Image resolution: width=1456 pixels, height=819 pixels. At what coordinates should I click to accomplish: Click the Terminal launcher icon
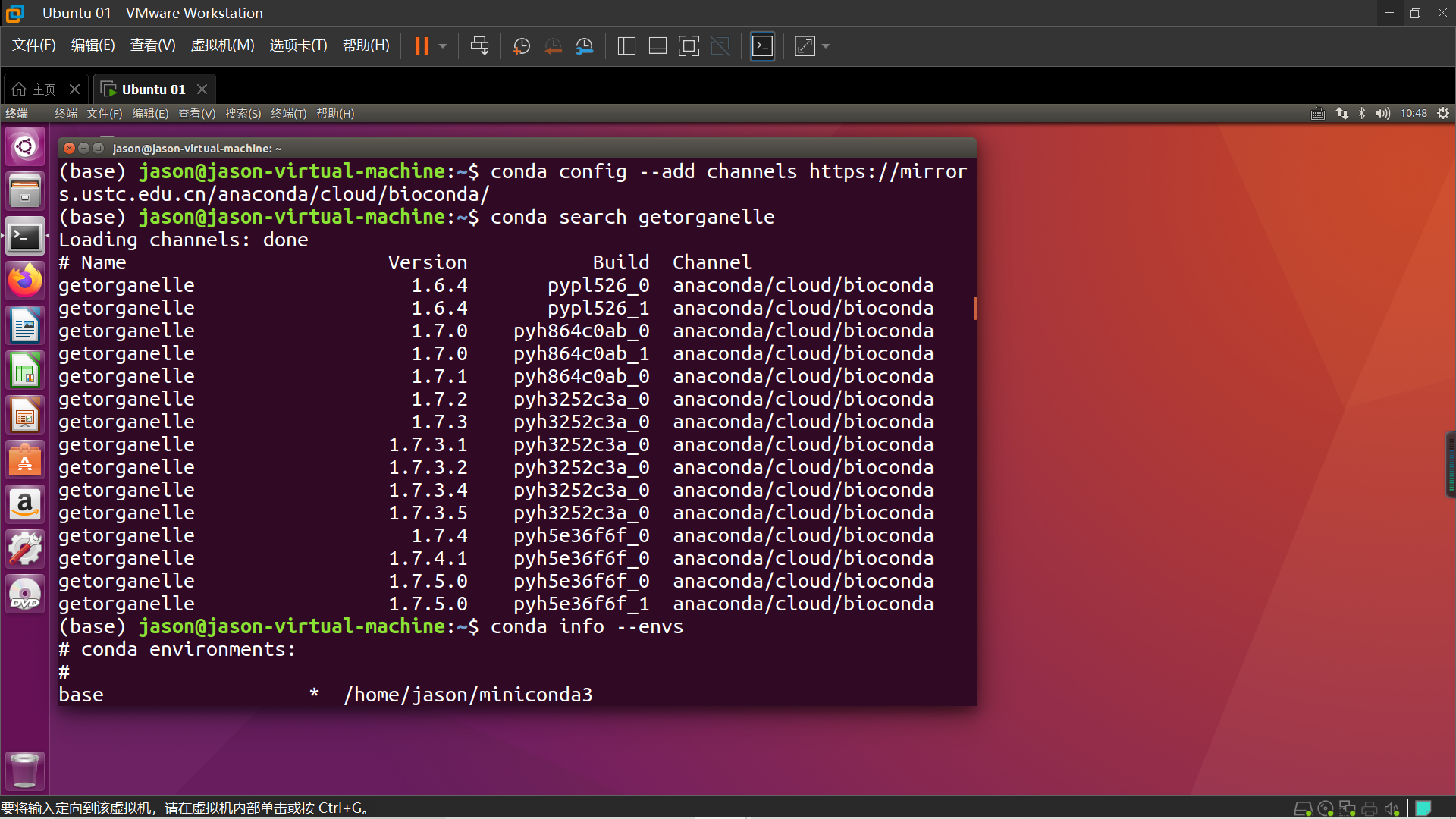[x=25, y=237]
